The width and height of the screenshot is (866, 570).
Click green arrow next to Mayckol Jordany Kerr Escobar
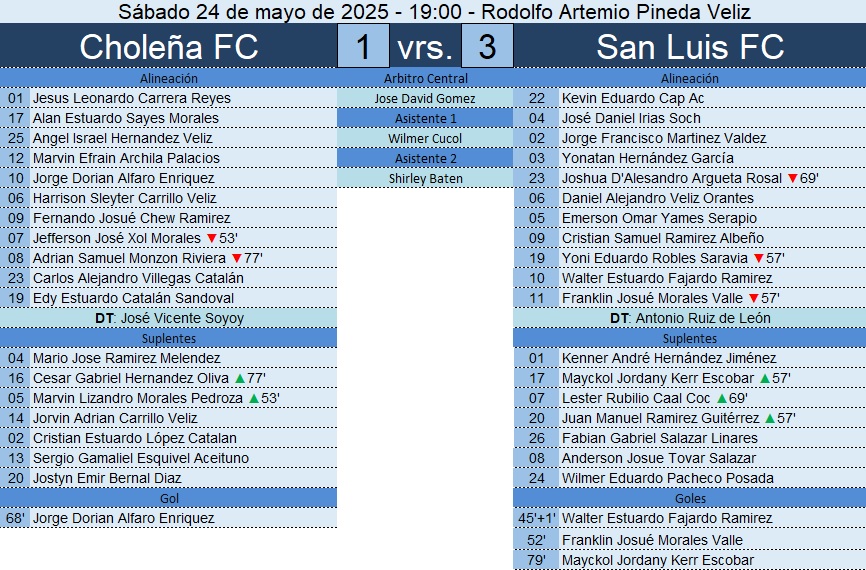765,378
